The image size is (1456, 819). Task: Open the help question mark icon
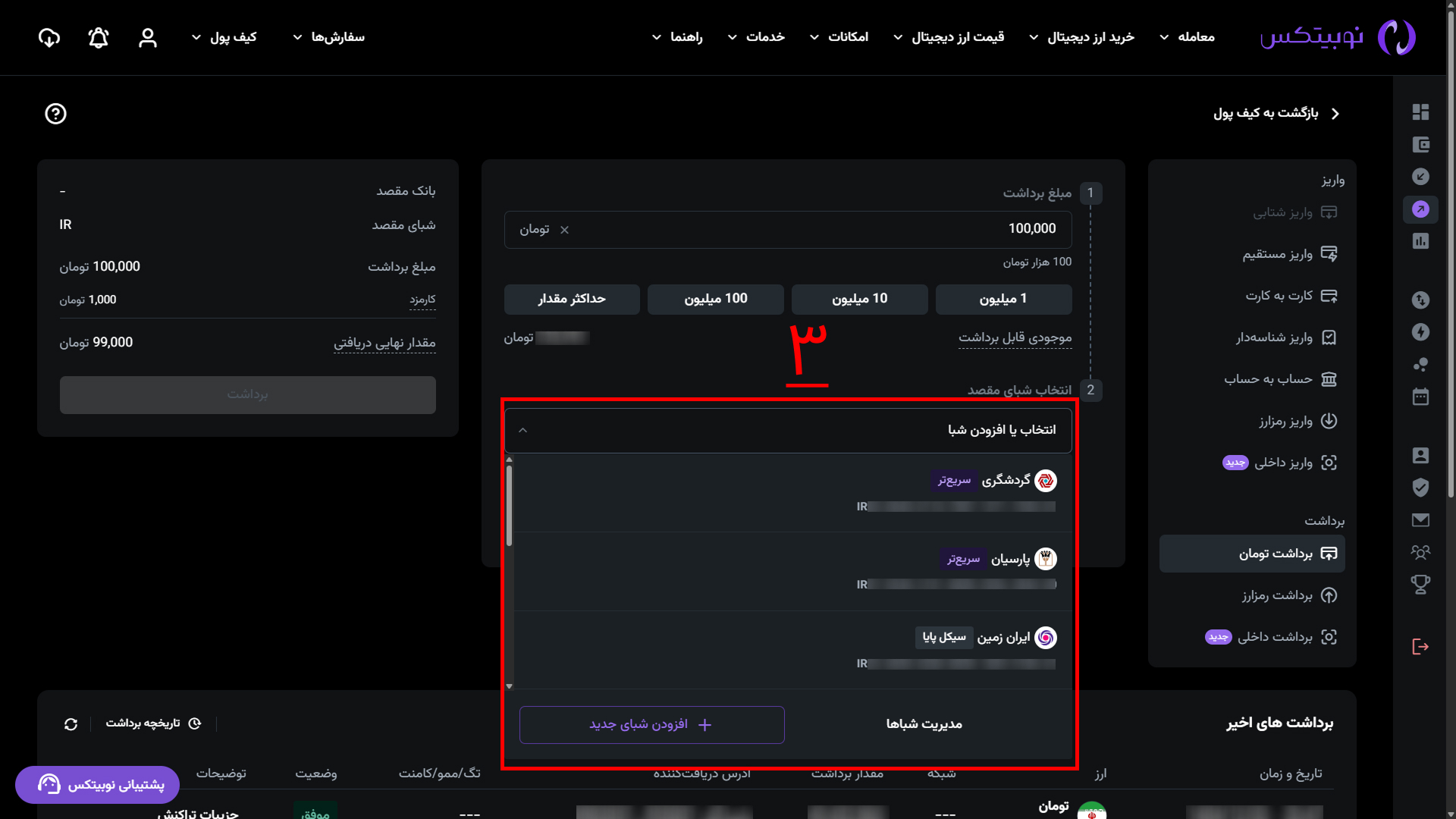pyautogui.click(x=55, y=114)
